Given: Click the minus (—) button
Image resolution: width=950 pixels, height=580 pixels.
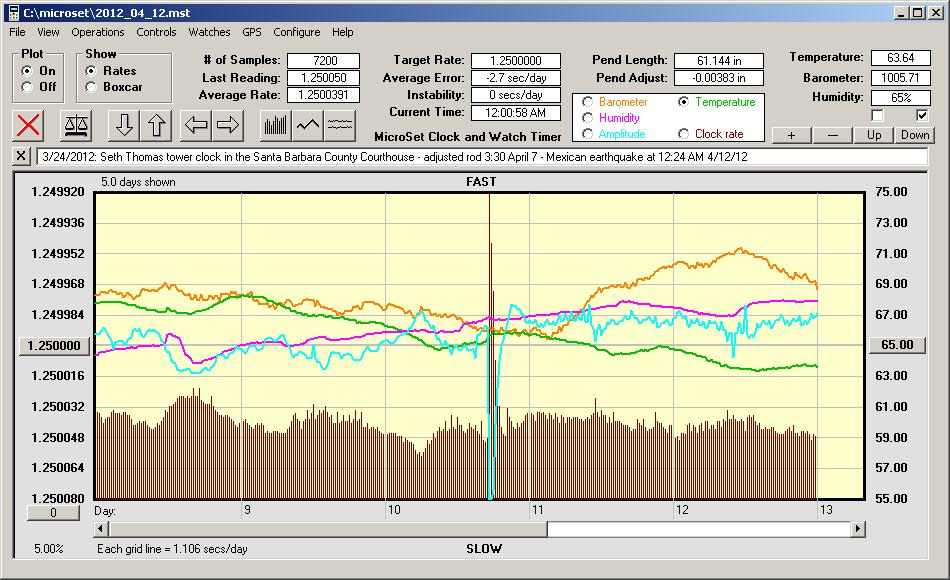Looking at the screenshot, I should point(832,135).
